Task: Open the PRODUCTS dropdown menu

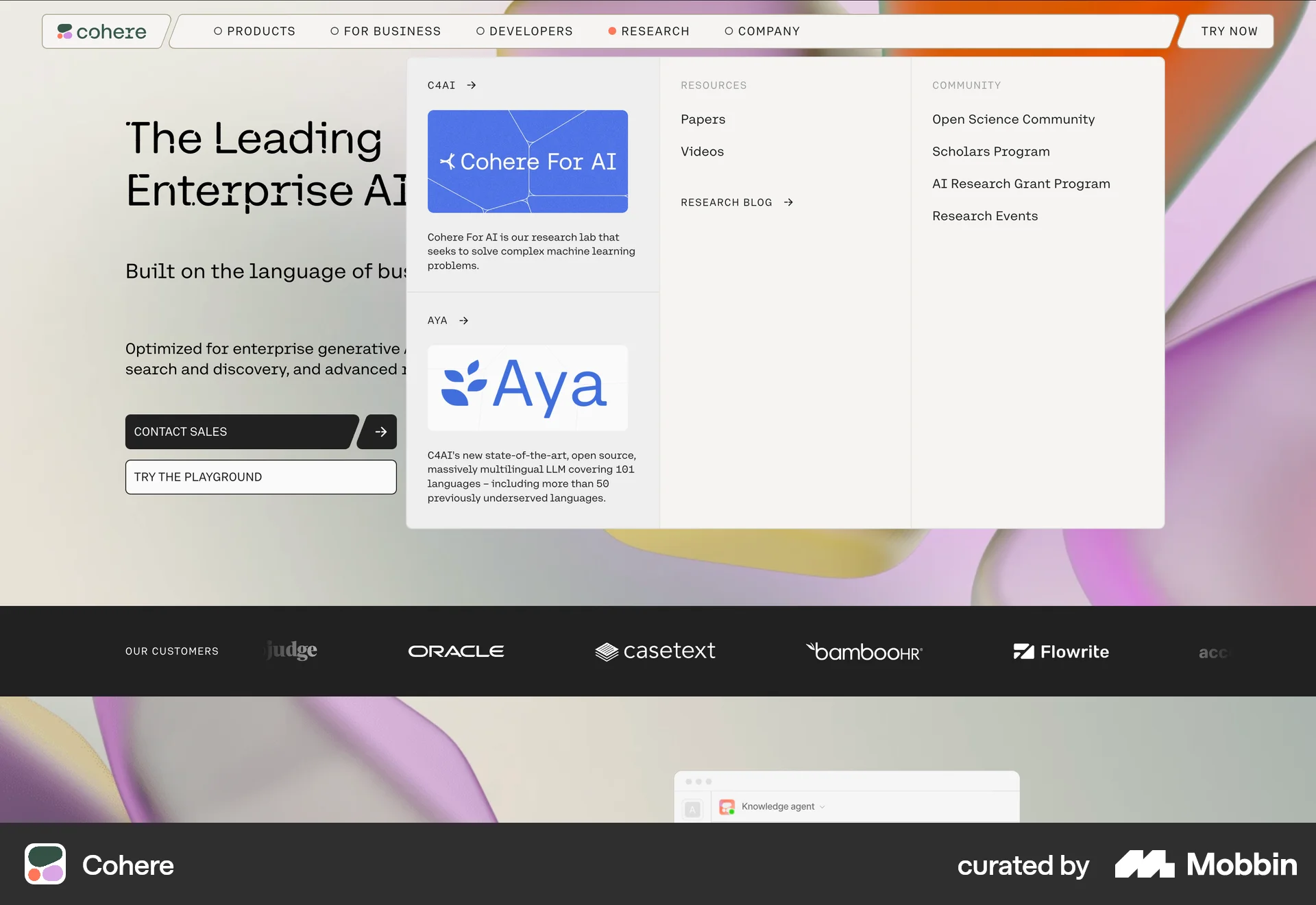Action: pyautogui.click(x=255, y=31)
